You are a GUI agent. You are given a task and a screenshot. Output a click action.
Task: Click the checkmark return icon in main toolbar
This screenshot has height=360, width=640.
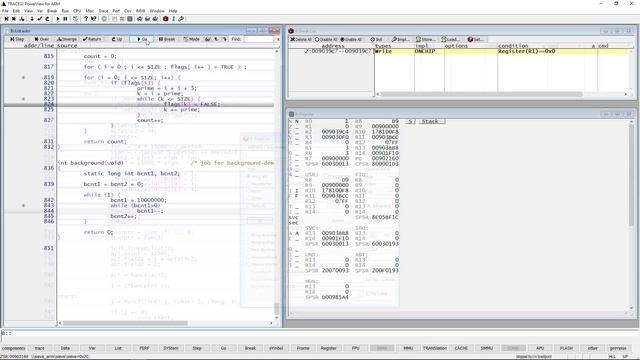pyautogui.click(x=40, y=19)
